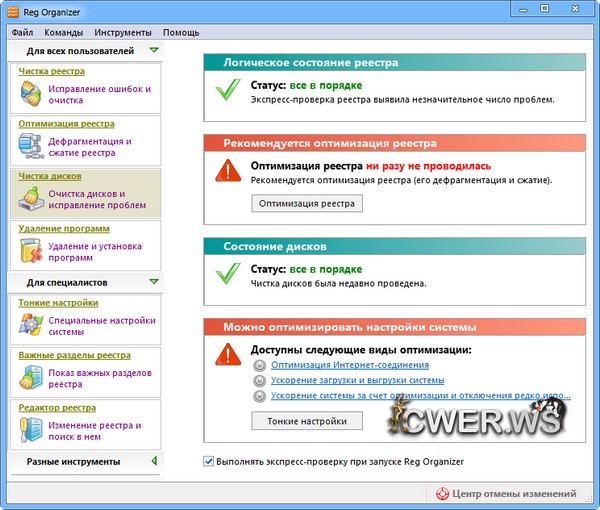Image resolution: width=600 pixels, height=510 pixels.
Task: Click the fine tweaks settings icon
Action: (31, 326)
